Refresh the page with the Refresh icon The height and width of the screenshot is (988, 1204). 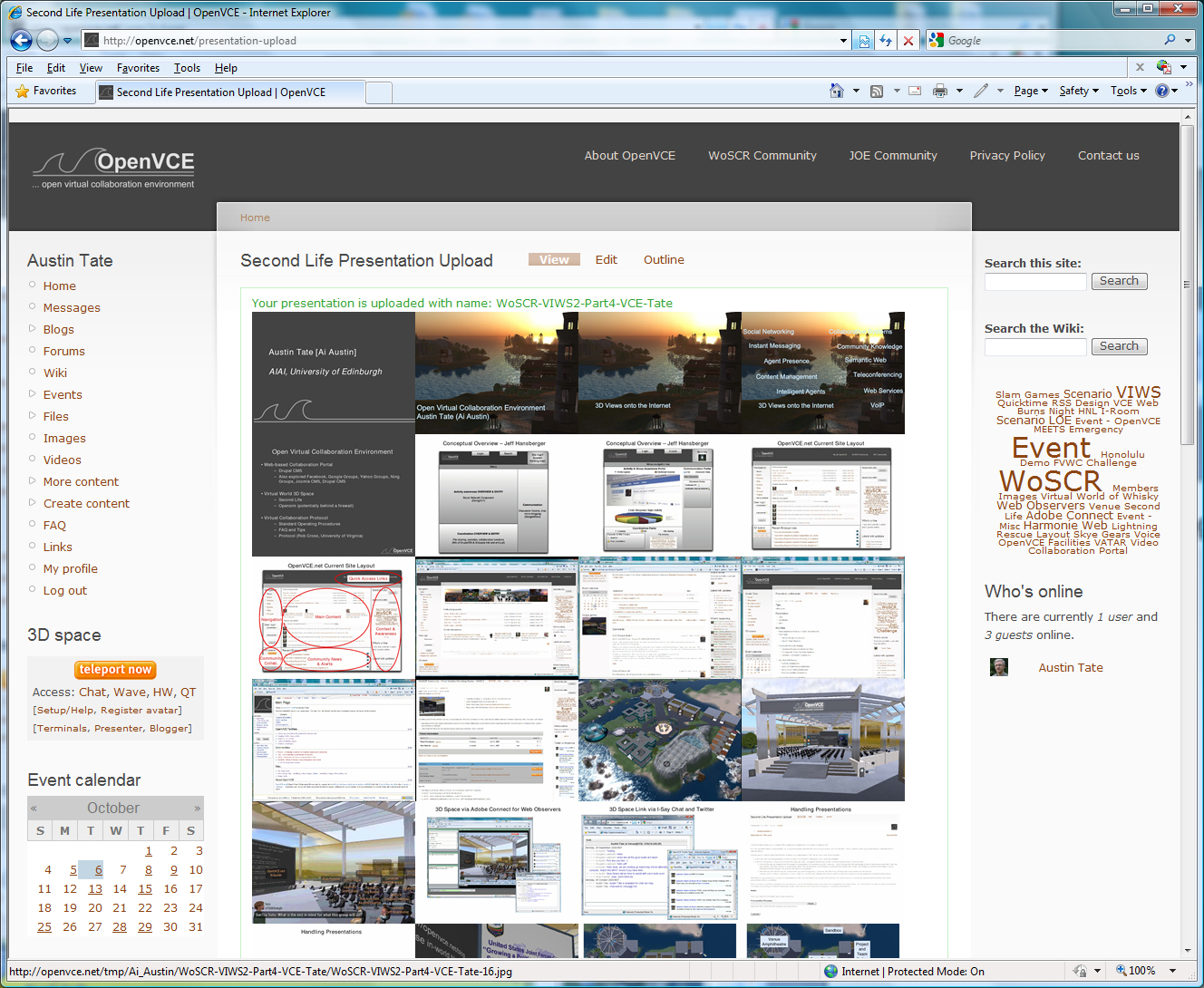(886, 41)
